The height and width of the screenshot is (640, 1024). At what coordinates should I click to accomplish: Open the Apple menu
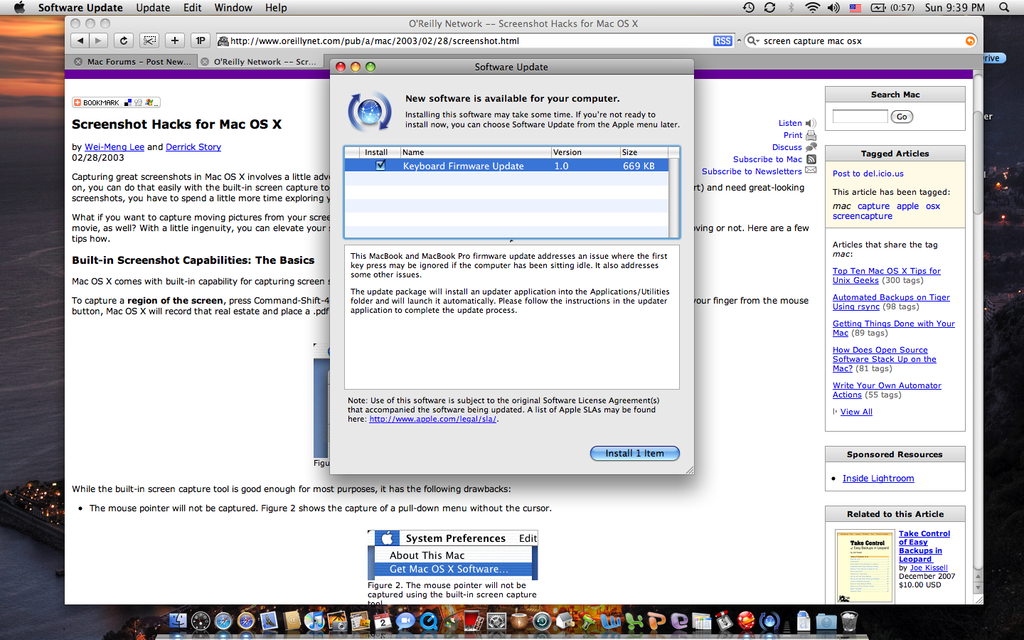(x=20, y=7)
